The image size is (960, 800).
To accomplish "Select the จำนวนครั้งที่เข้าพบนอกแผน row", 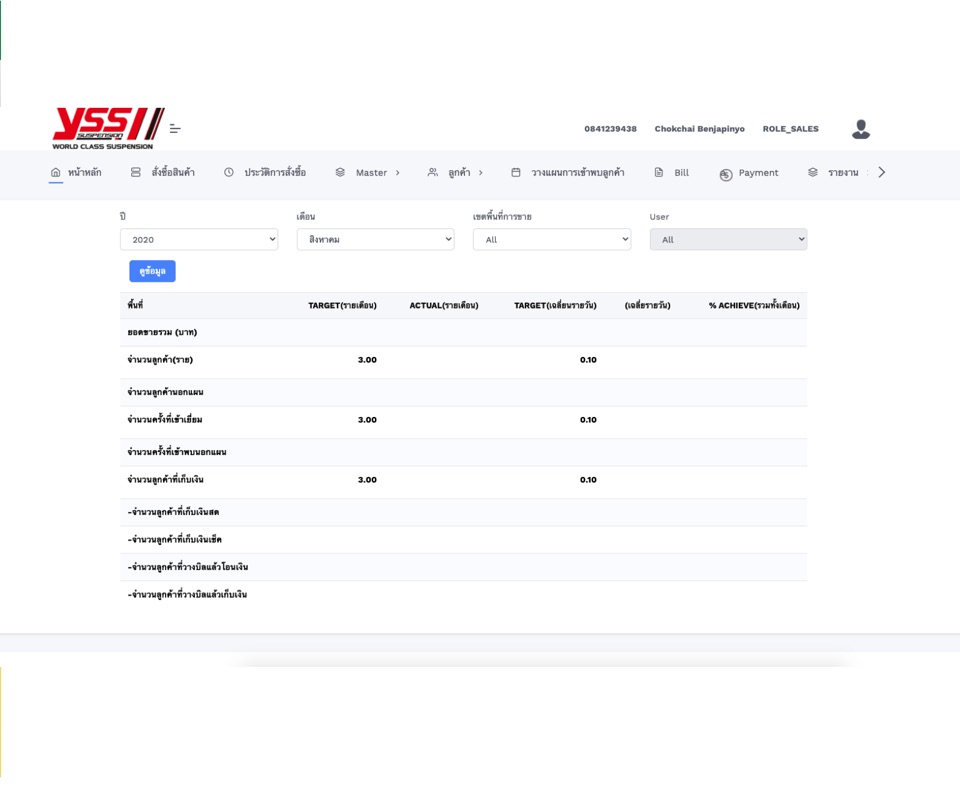I will click(x=463, y=452).
